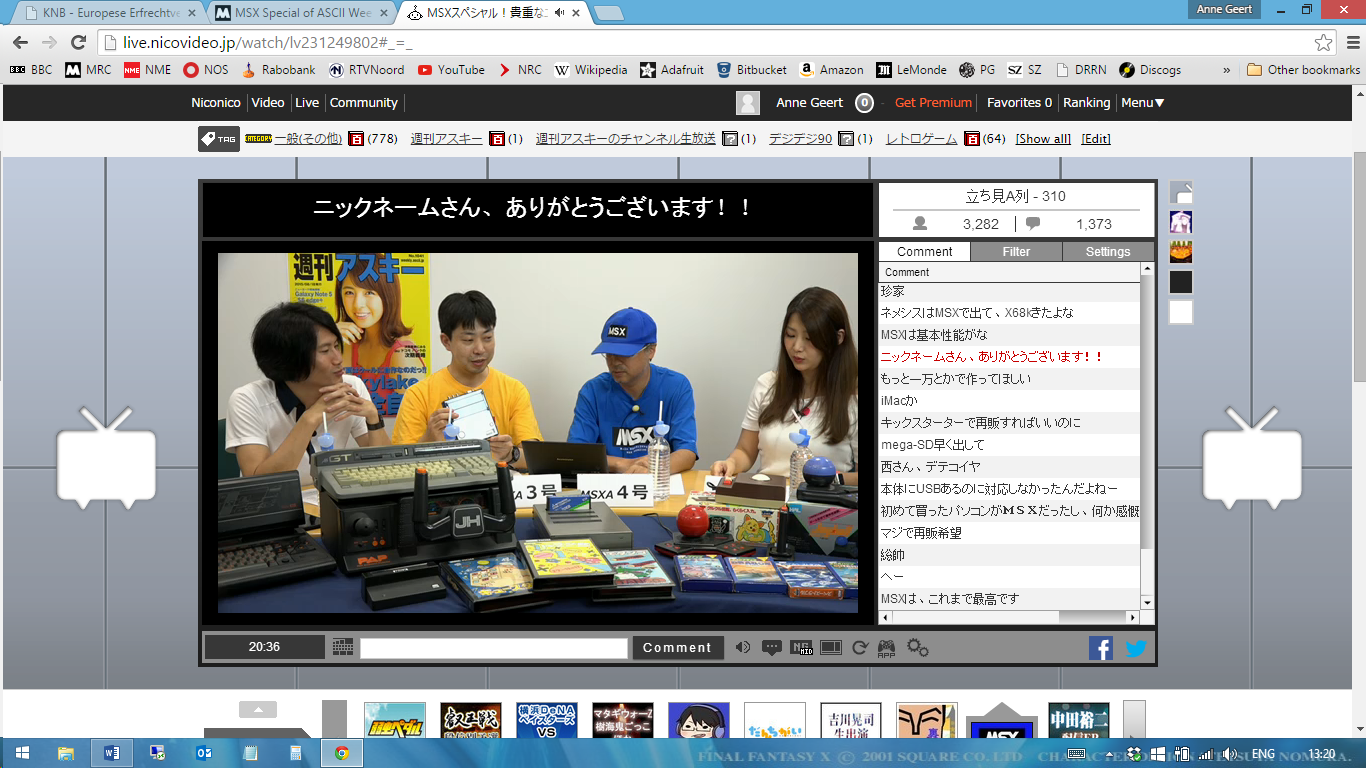The height and width of the screenshot is (768, 1366).
Task: Click the comment list vertical scrollbar
Action: (1147, 436)
